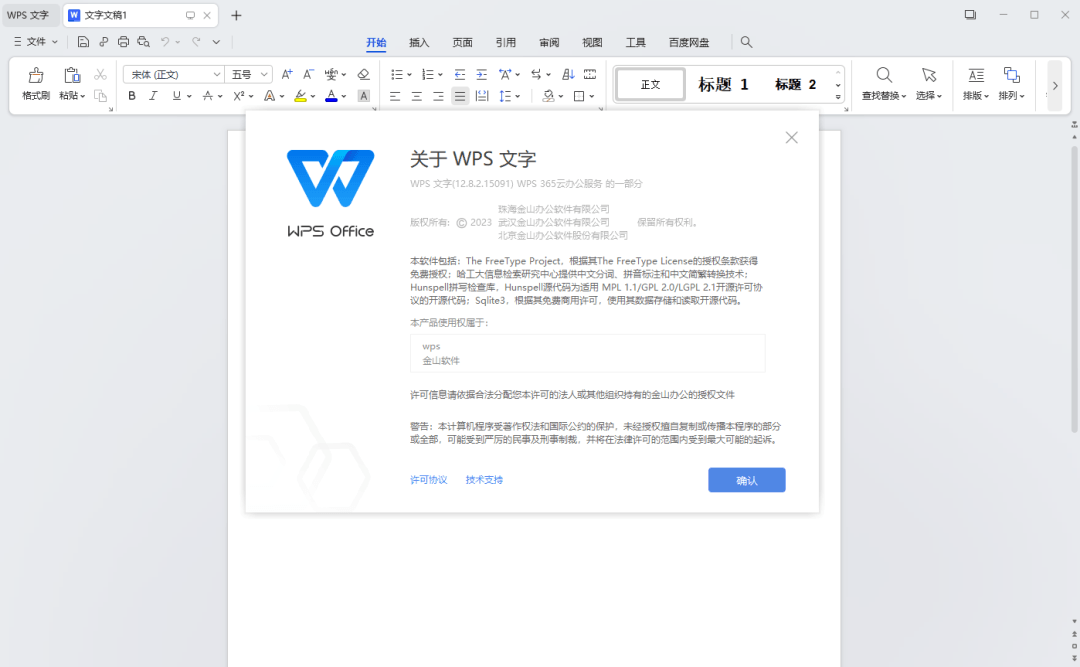
Task: Toggle numbered list
Action: click(x=428, y=74)
